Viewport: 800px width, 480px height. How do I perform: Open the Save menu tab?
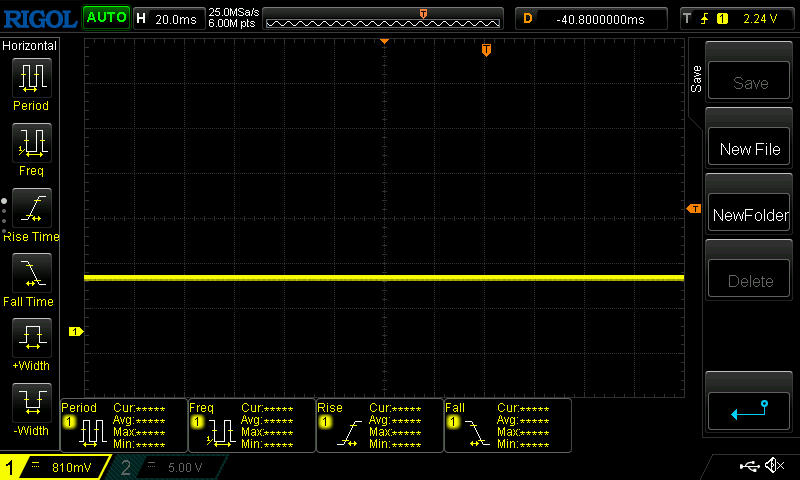pos(696,80)
